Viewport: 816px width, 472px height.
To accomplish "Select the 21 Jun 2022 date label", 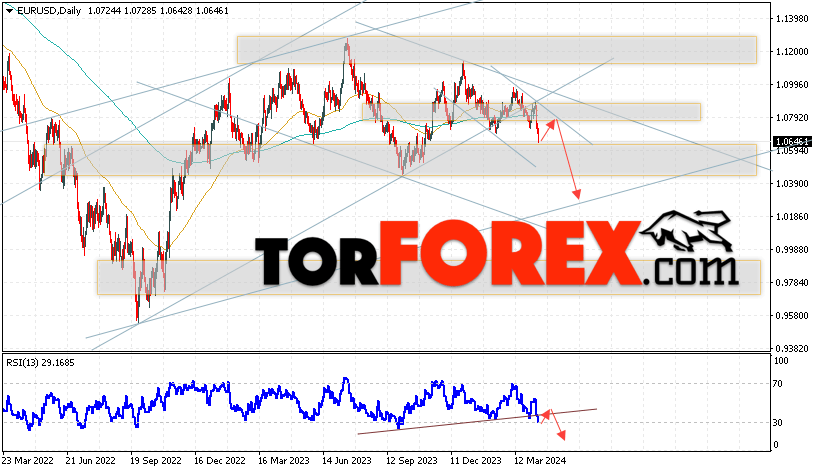I will [x=91, y=461].
